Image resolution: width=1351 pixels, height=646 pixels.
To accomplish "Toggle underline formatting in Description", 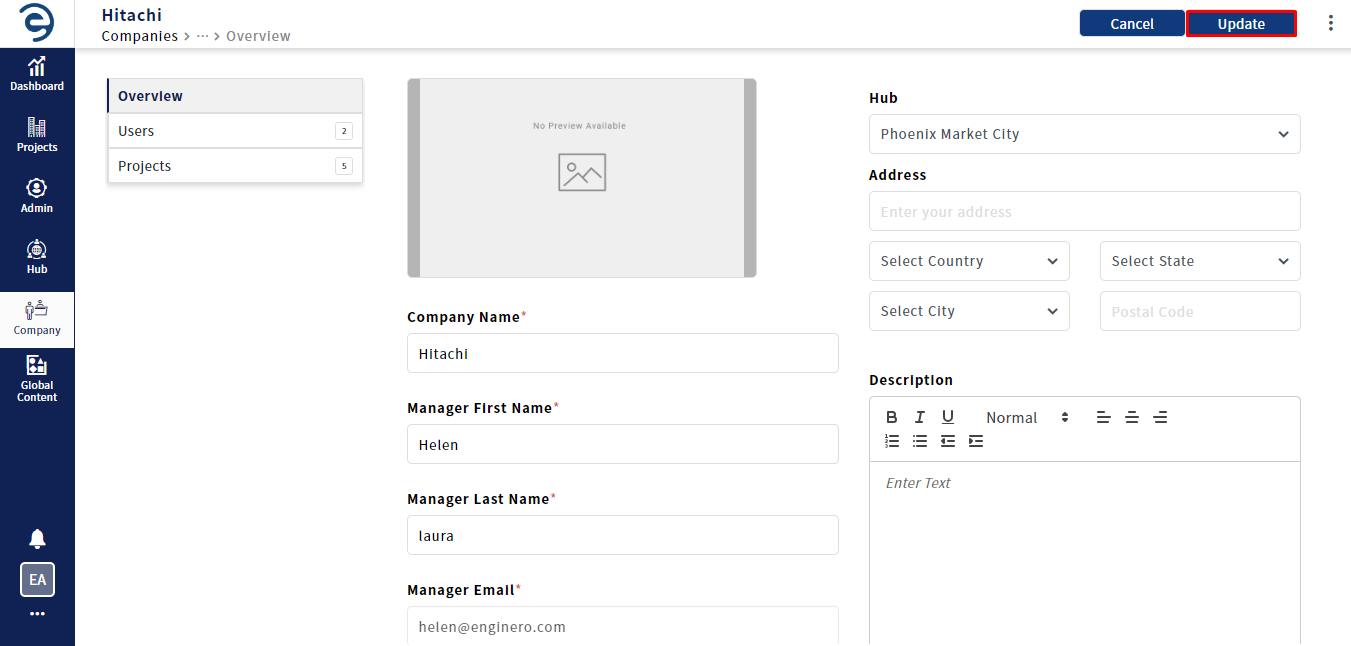I will pos(948,417).
